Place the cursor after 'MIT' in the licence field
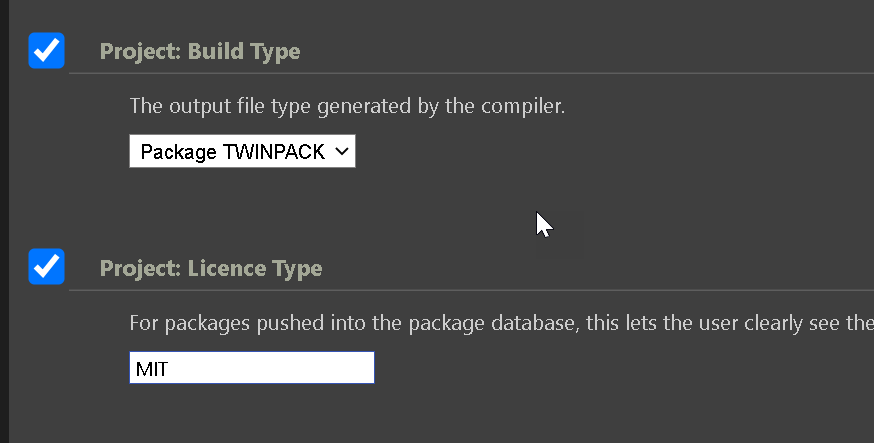 (169, 369)
